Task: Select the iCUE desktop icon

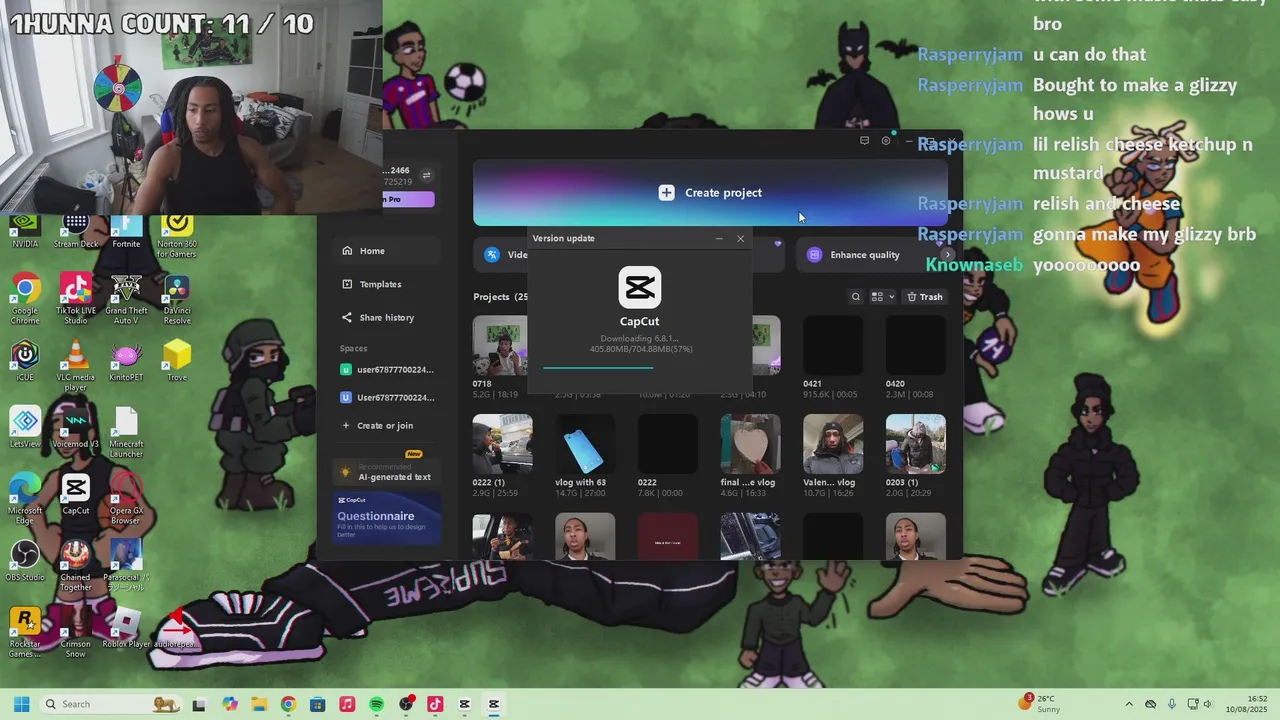Action: pos(25,362)
